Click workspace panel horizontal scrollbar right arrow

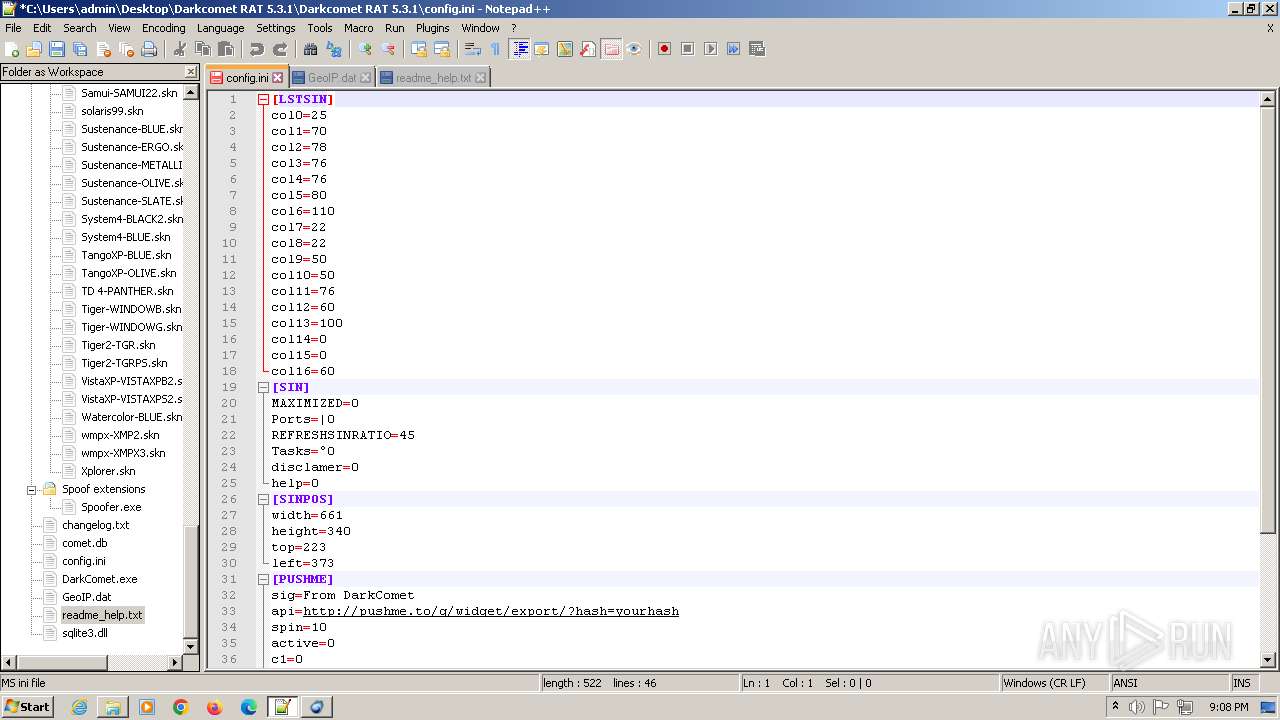tap(176, 662)
